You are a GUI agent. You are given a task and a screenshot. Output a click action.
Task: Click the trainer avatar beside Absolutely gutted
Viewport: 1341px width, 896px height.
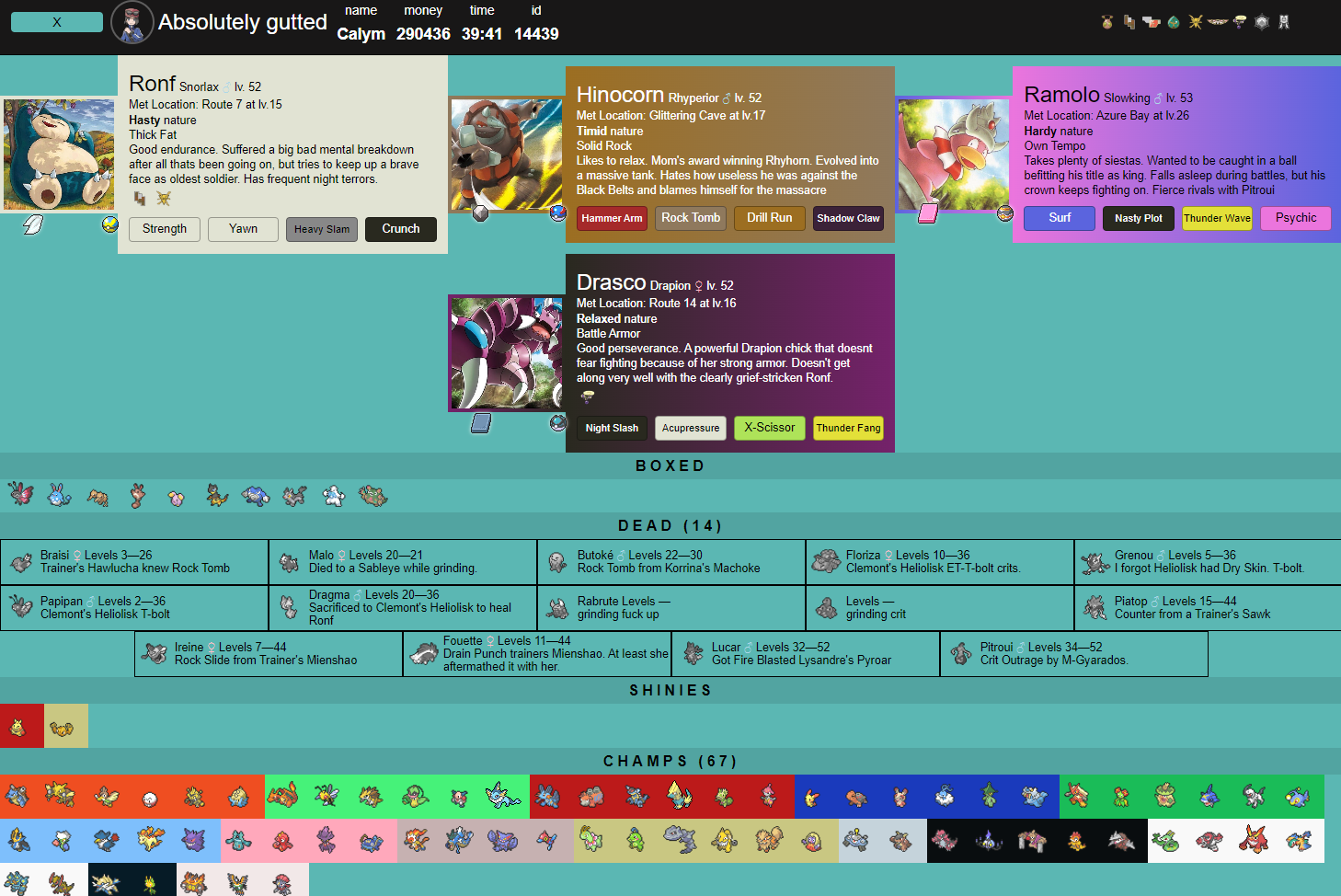pos(132,23)
